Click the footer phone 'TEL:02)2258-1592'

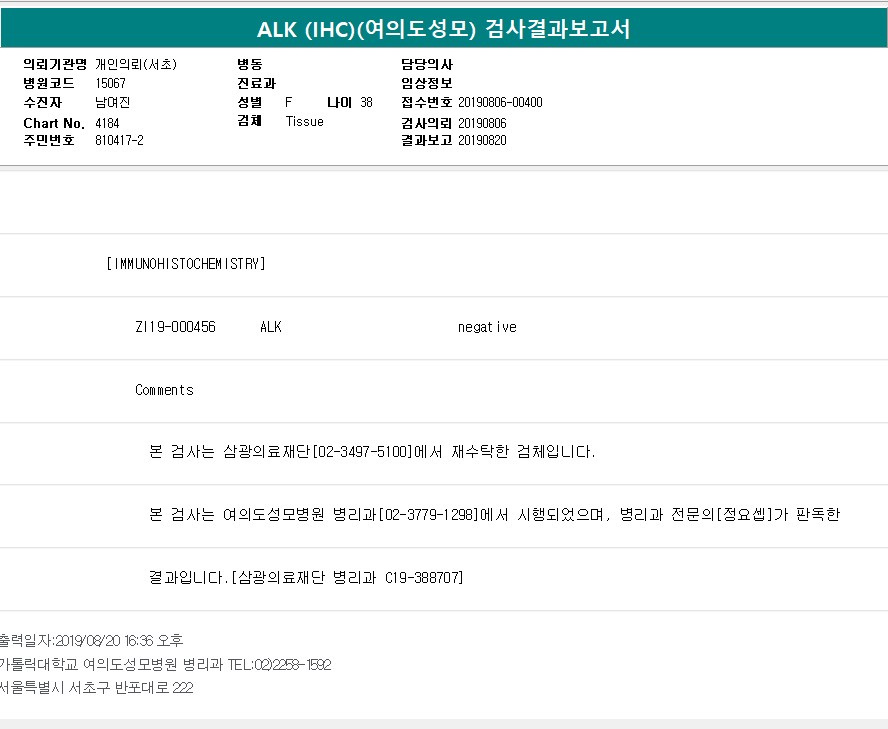[279, 664]
